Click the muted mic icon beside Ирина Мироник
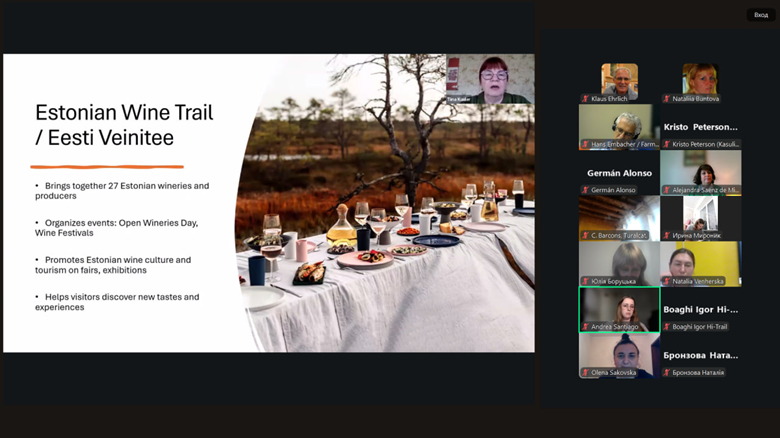780x438 pixels. tap(667, 235)
